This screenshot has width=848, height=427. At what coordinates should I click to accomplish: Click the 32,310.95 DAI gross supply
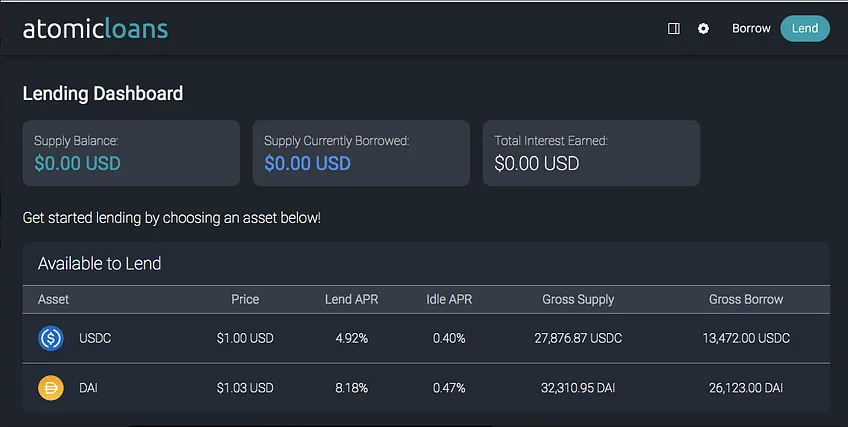(578, 388)
